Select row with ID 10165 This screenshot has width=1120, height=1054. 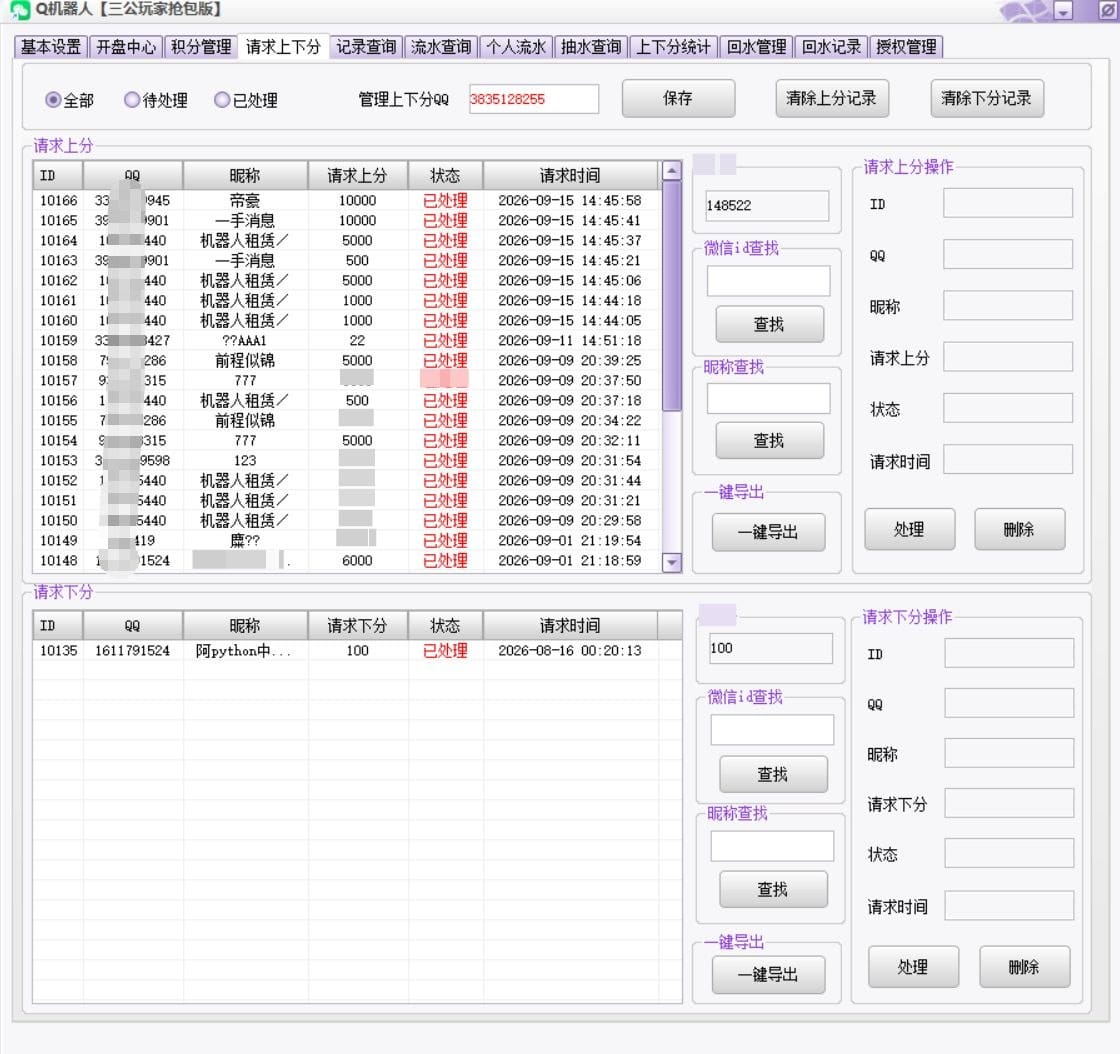(347, 221)
